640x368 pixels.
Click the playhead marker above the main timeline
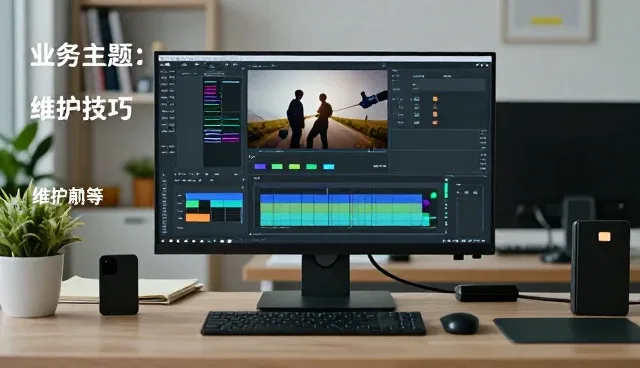click(327, 191)
